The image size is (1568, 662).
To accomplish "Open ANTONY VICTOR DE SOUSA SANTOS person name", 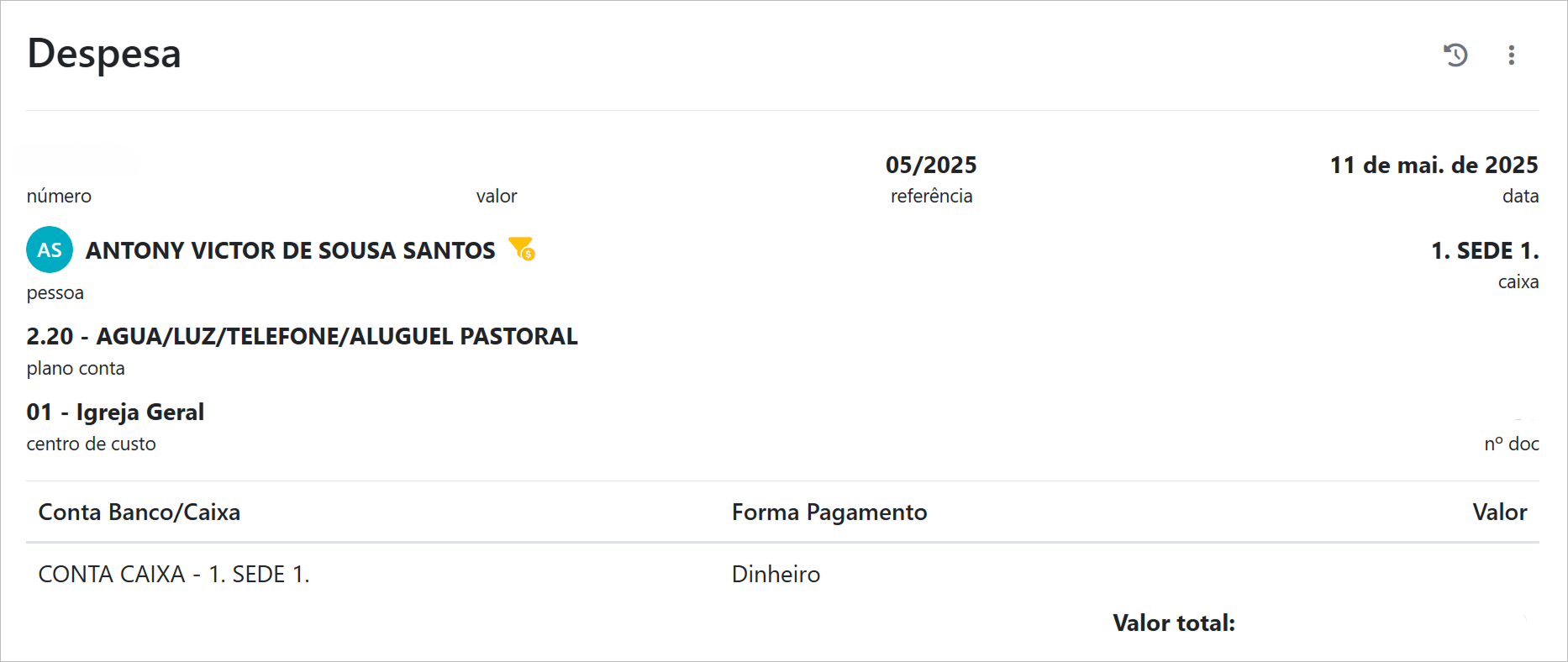I will click(290, 250).
